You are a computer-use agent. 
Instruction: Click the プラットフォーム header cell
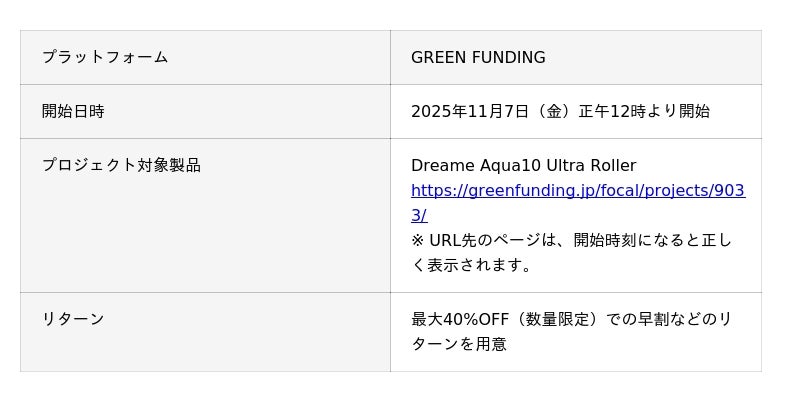click(x=105, y=57)
